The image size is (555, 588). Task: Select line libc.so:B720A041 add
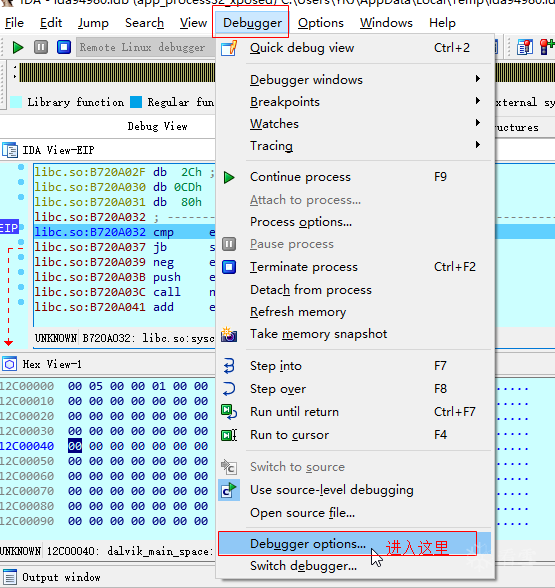124,307
